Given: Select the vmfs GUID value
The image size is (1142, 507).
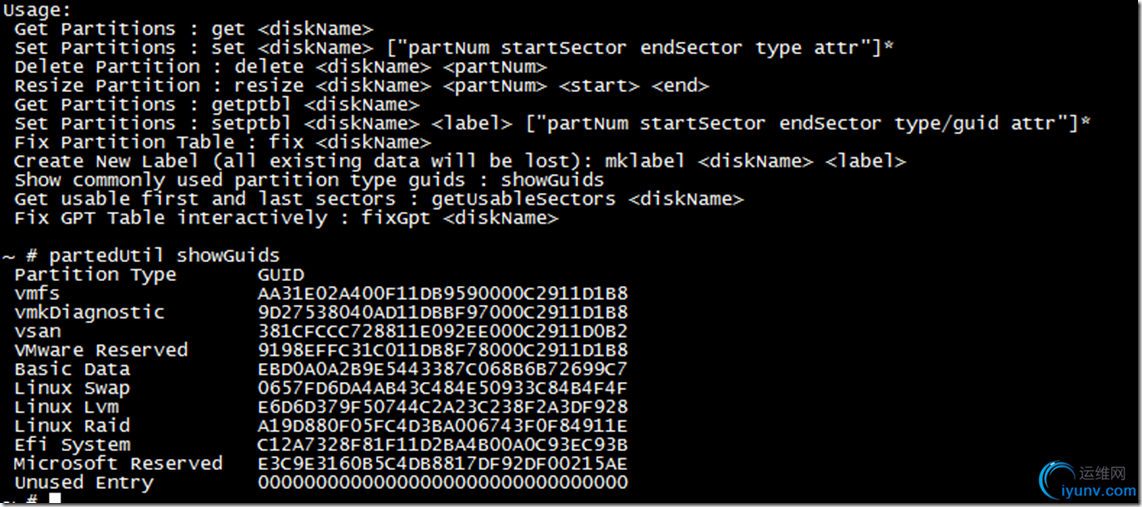Looking at the screenshot, I should (x=442, y=293).
